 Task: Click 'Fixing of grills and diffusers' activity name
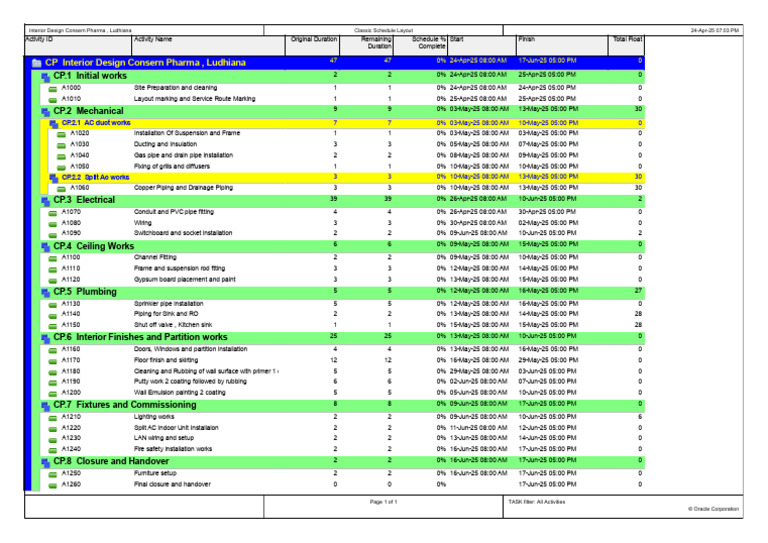[172, 166]
